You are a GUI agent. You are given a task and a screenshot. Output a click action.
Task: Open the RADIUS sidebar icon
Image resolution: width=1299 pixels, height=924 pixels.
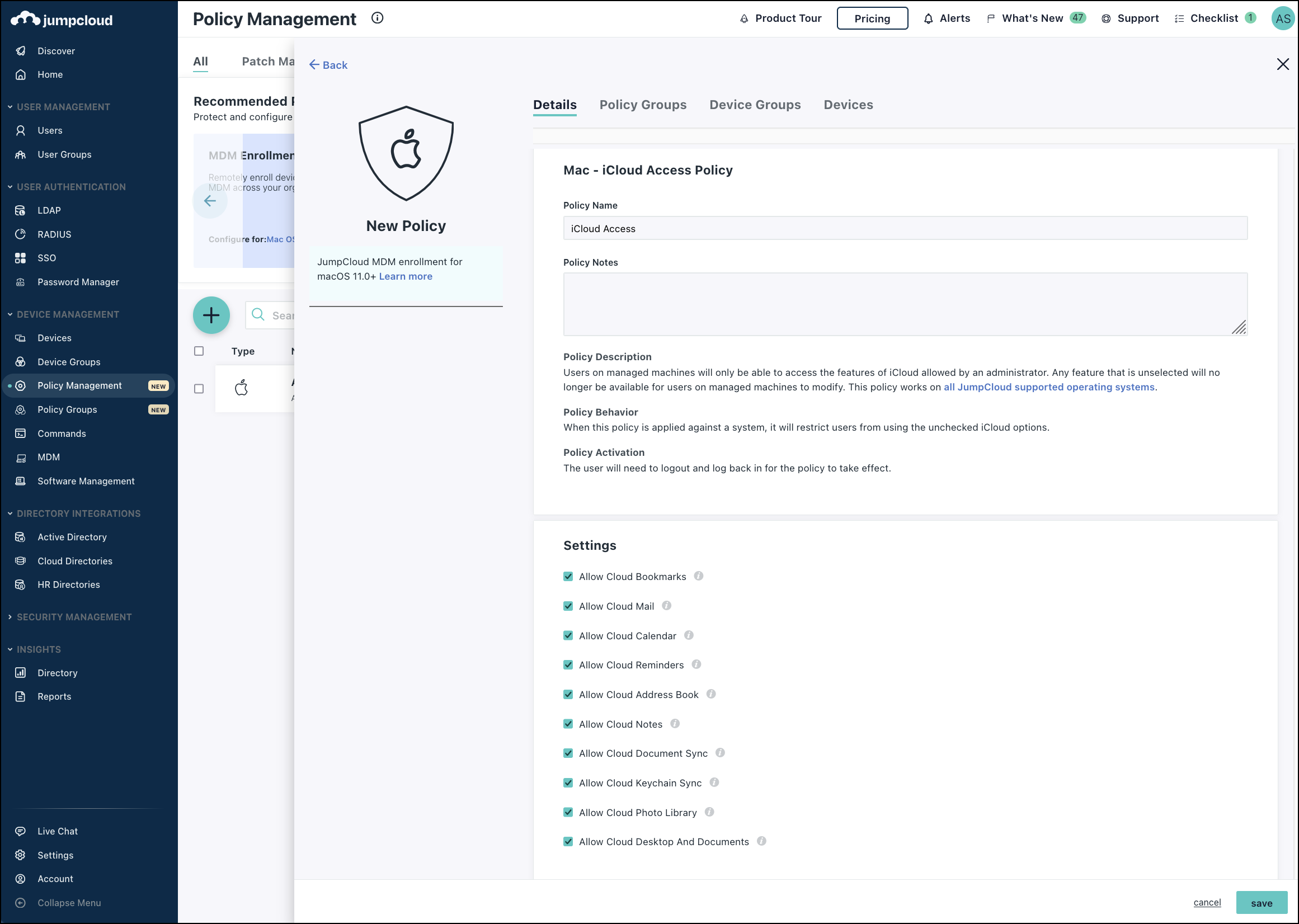[21, 234]
